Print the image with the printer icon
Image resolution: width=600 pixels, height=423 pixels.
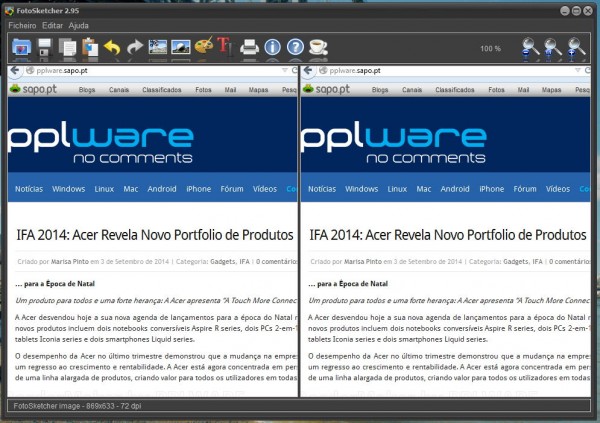249,47
